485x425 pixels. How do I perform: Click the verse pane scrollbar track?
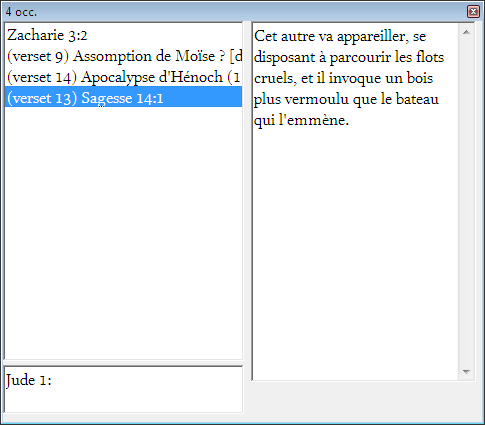[466, 202]
